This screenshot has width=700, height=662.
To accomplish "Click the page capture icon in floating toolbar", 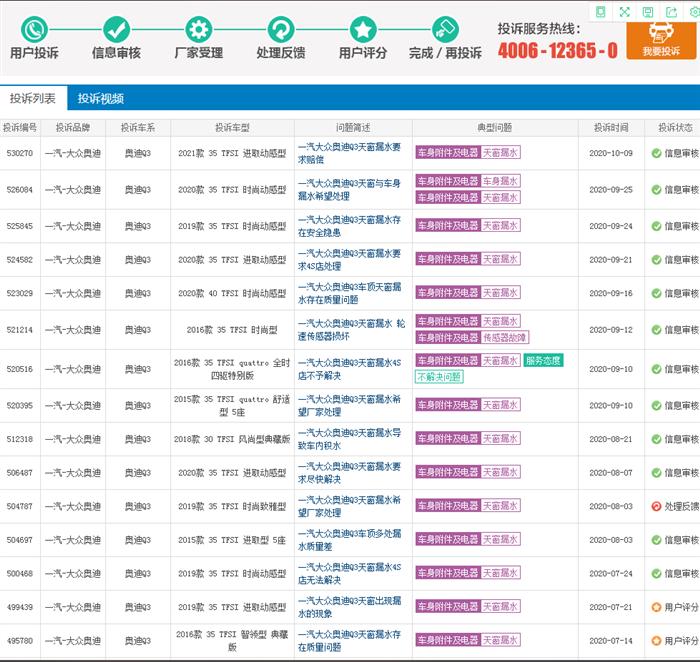I will click(x=601, y=12).
